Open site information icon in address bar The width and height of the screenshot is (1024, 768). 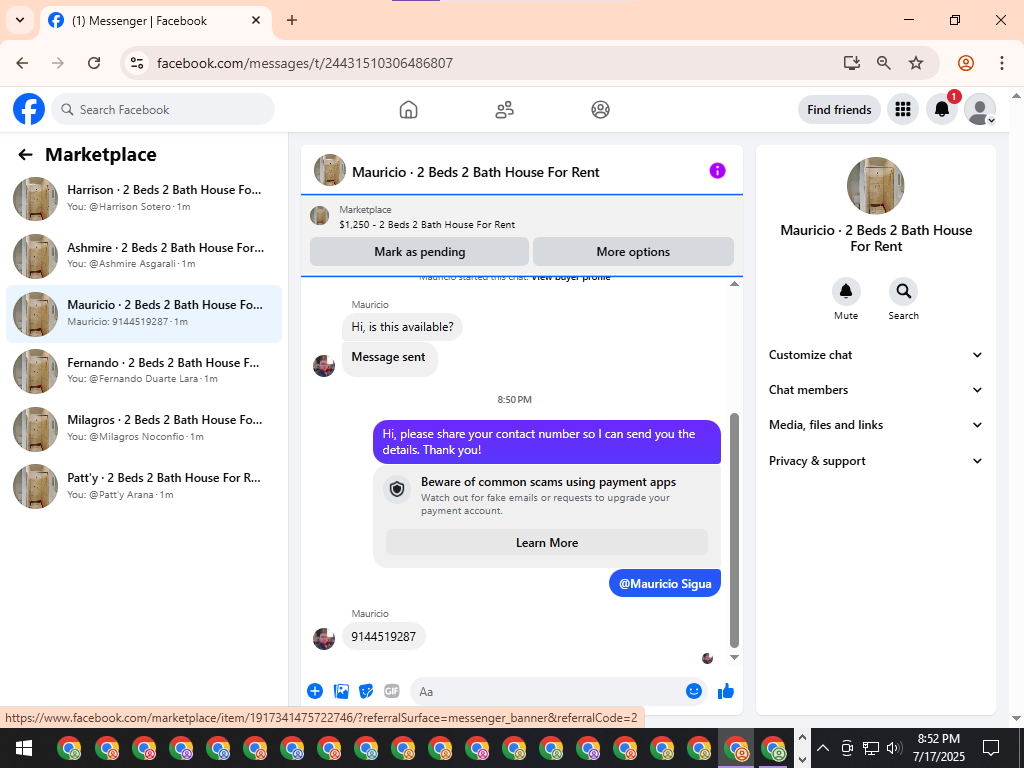coord(136,63)
